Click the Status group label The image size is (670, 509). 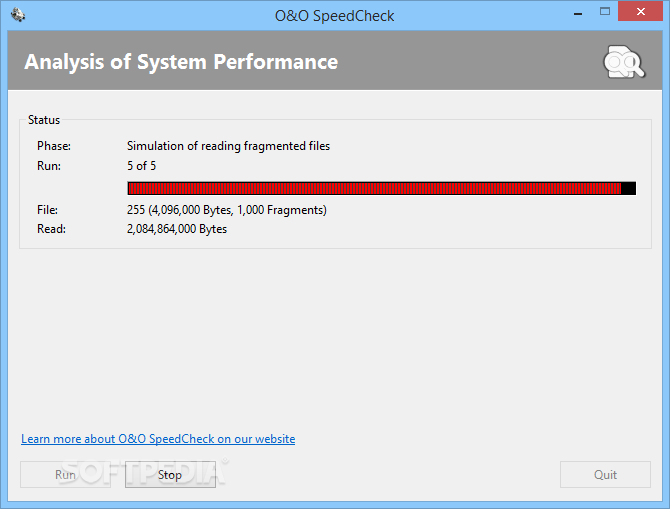pos(44,120)
